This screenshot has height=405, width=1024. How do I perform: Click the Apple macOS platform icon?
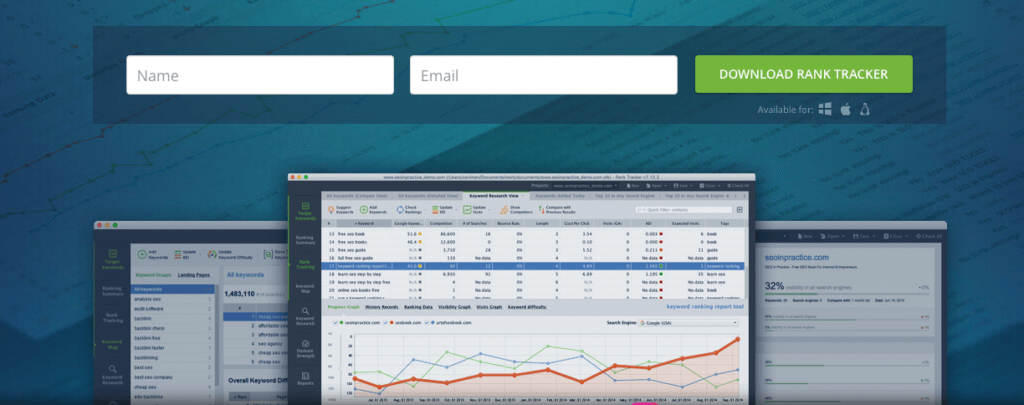pos(845,109)
